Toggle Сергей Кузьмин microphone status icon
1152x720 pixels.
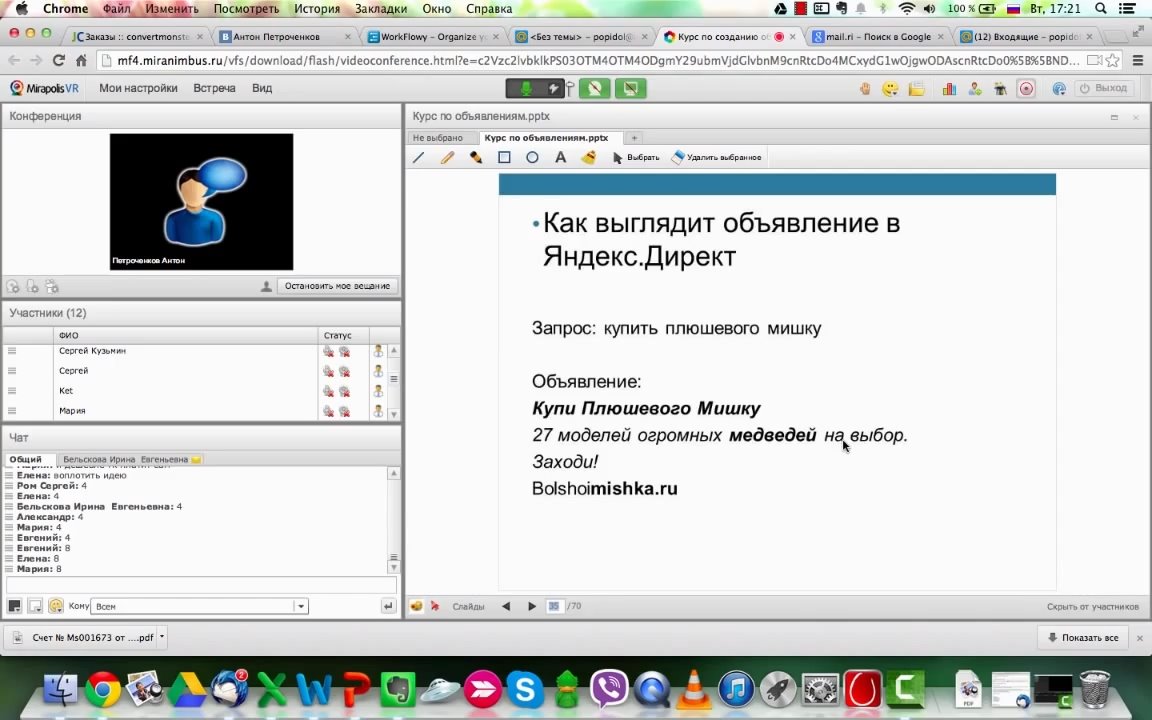328,352
